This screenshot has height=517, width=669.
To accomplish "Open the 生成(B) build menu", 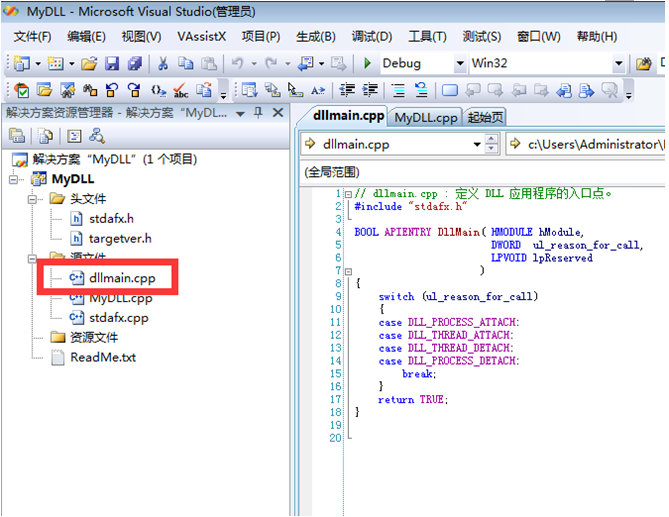I will click(x=316, y=37).
